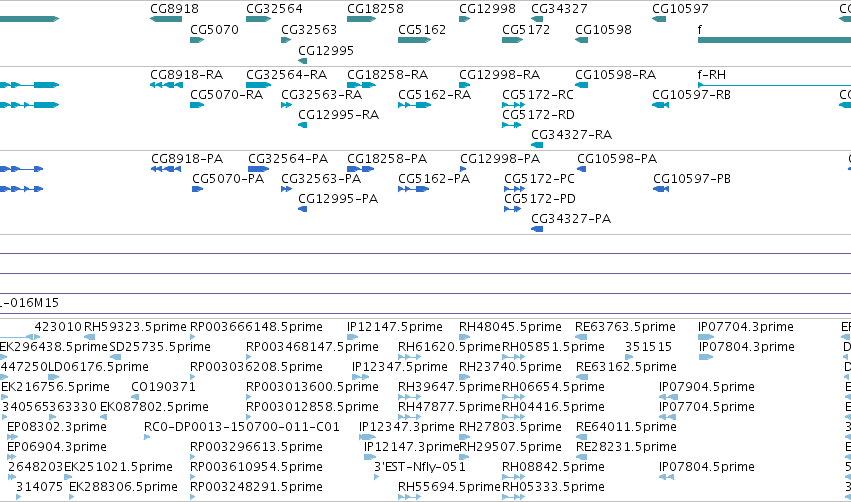This screenshot has height=502, width=851.
Task: Click transcript CG5070-RA label
Action: click(226, 94)
